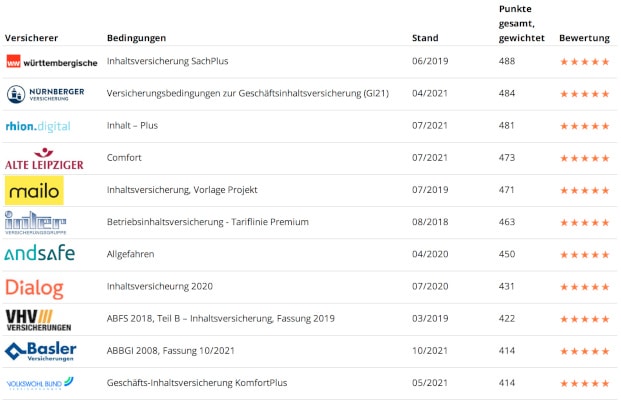
Task: Click the Bewertung column header
Action: point(584,38)
